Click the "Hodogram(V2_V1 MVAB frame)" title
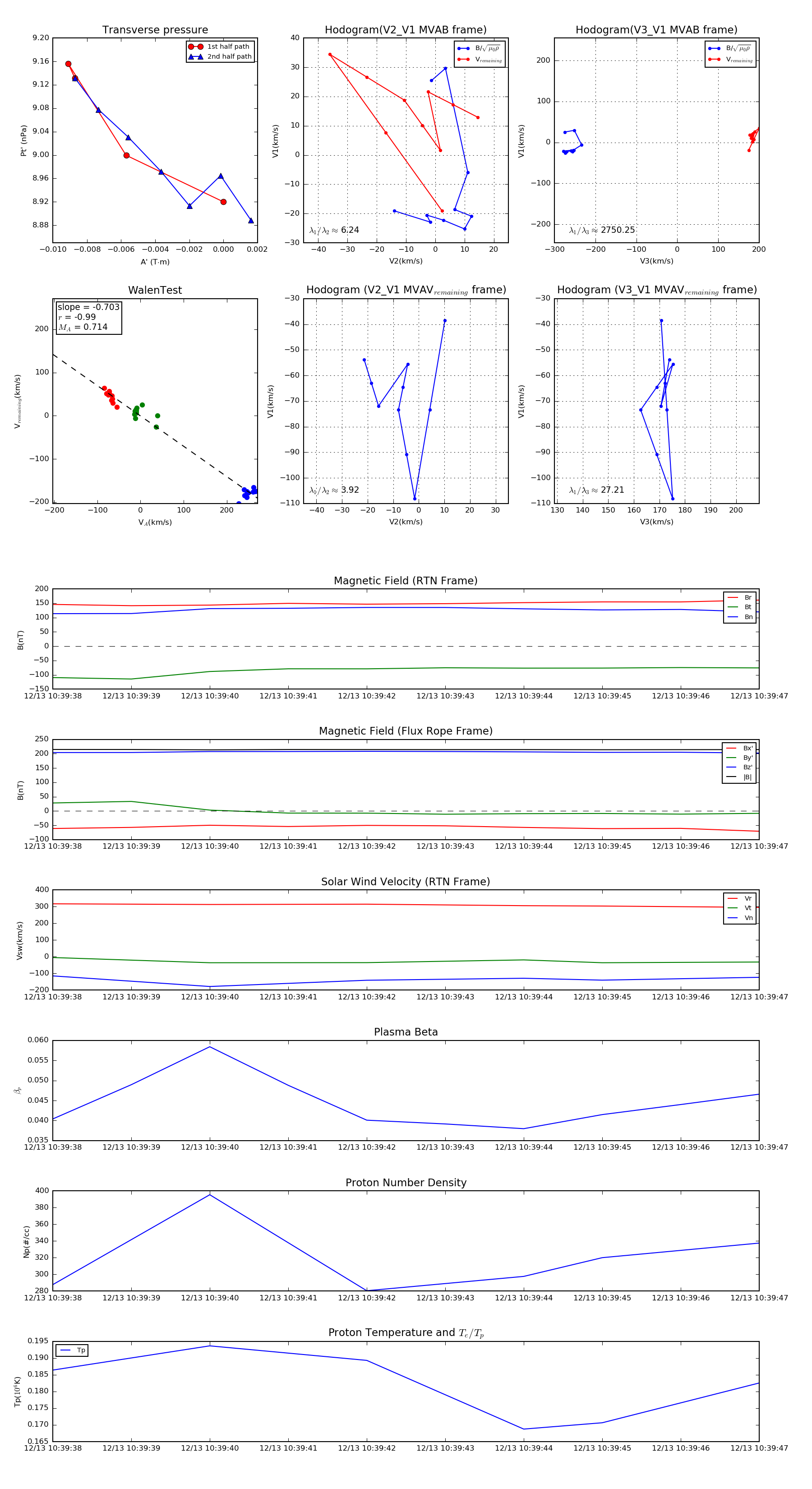The width and height of the screenshot is (812, 1489). [x=406, y=30]
